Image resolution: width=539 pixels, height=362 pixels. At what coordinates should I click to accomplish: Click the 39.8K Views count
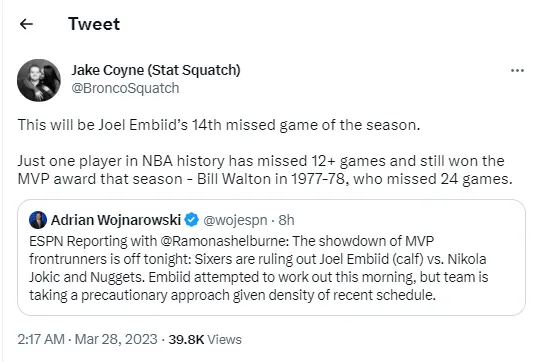coord(205,340)
